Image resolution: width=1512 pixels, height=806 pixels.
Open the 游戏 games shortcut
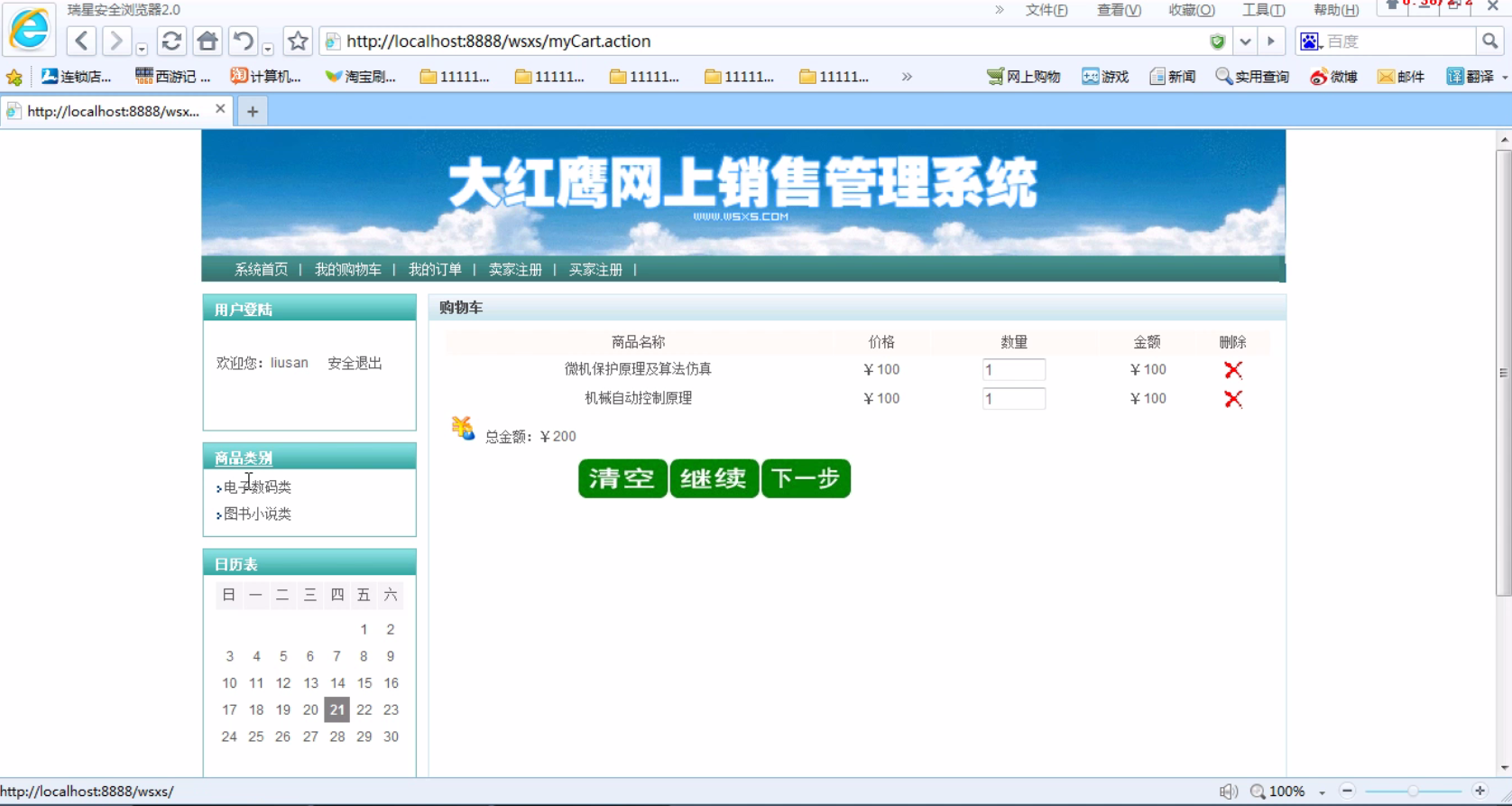(x=1105, y=77)
